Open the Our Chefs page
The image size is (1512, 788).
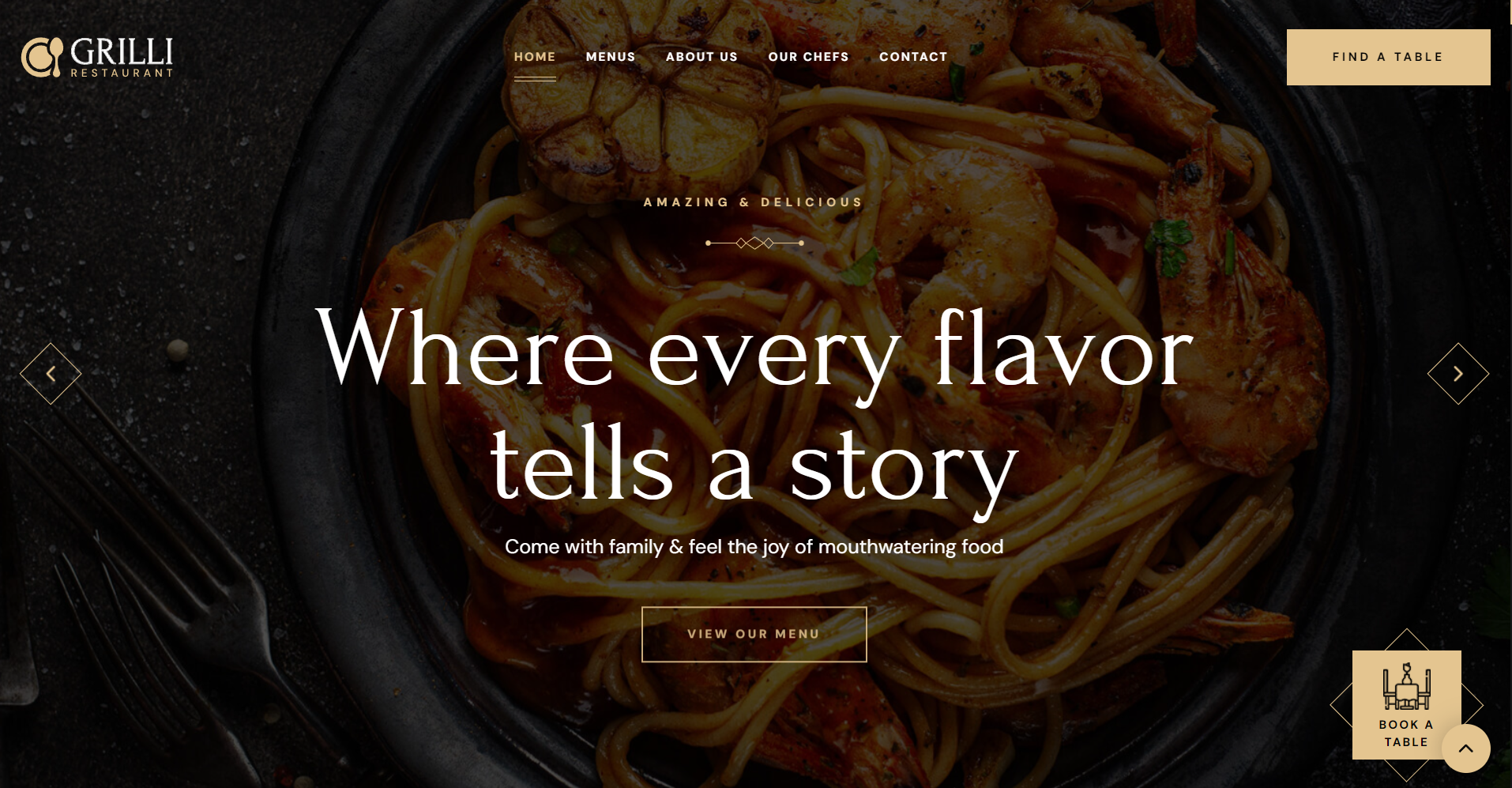click(808, 57)
